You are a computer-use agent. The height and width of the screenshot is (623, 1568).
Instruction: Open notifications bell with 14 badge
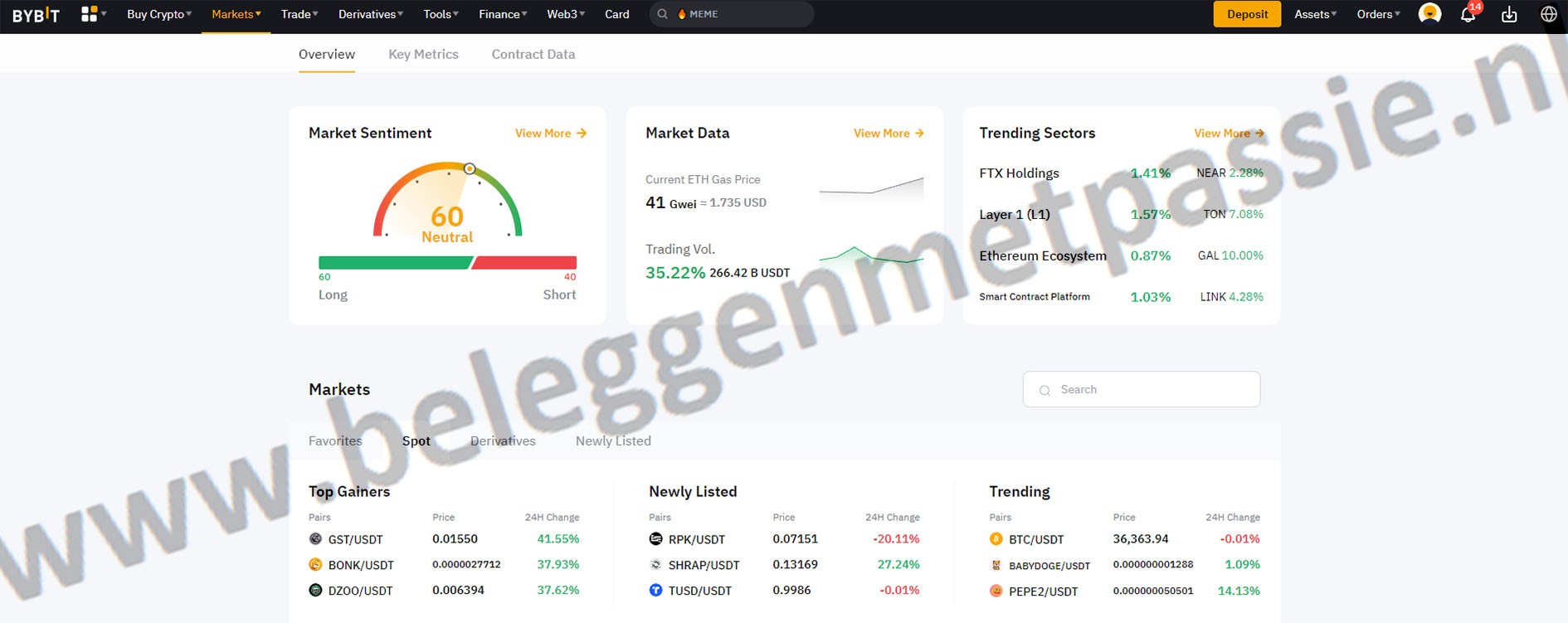(x=1468, y=15)
